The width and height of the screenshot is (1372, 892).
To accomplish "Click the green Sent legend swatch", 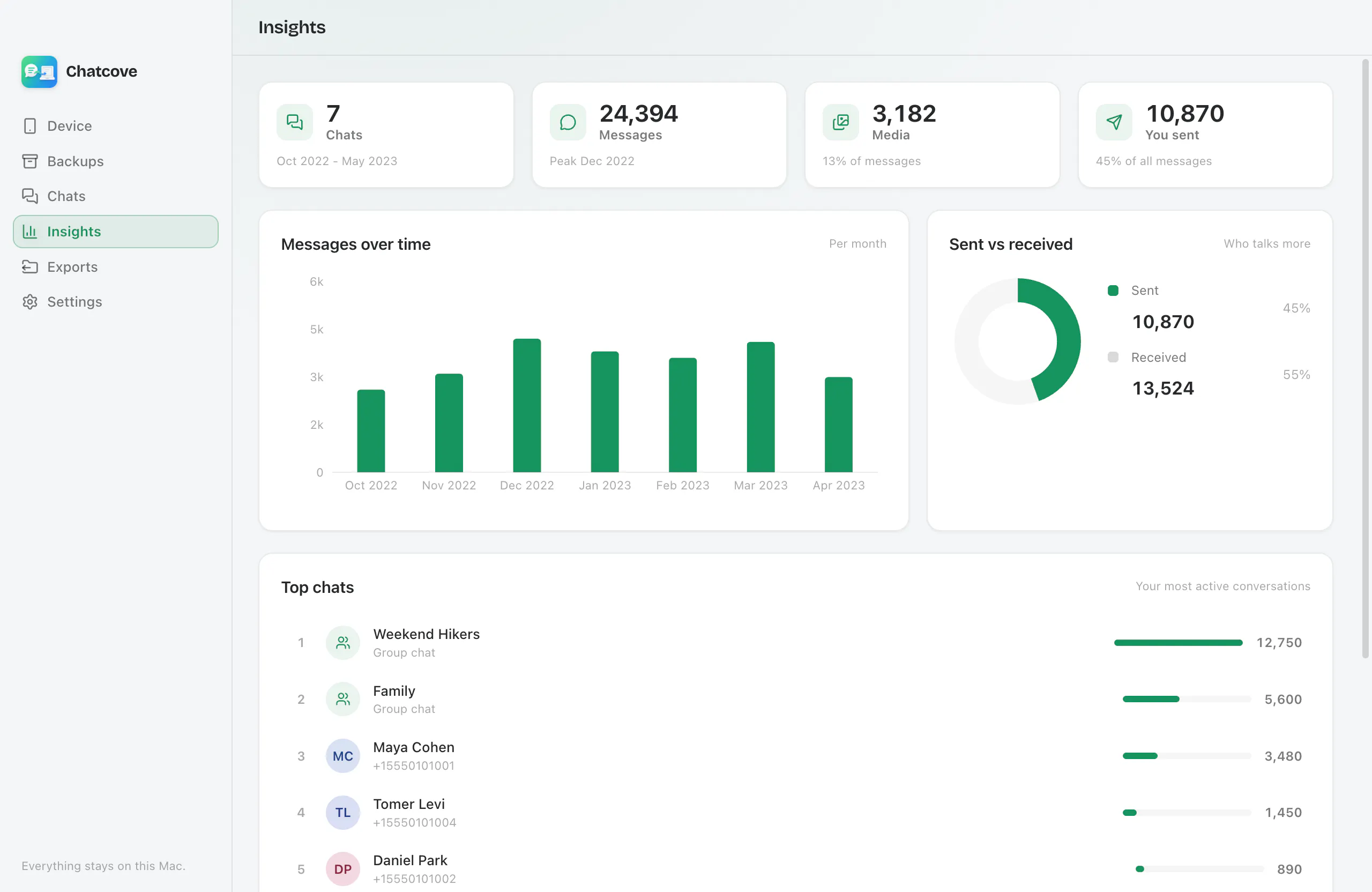I will (x=1113, y=290).
